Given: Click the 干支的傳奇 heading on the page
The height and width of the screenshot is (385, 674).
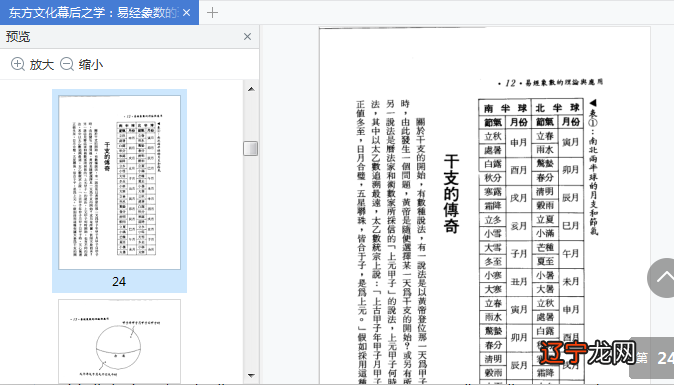Looking at the screenshot, I should (x=452, y=194).
